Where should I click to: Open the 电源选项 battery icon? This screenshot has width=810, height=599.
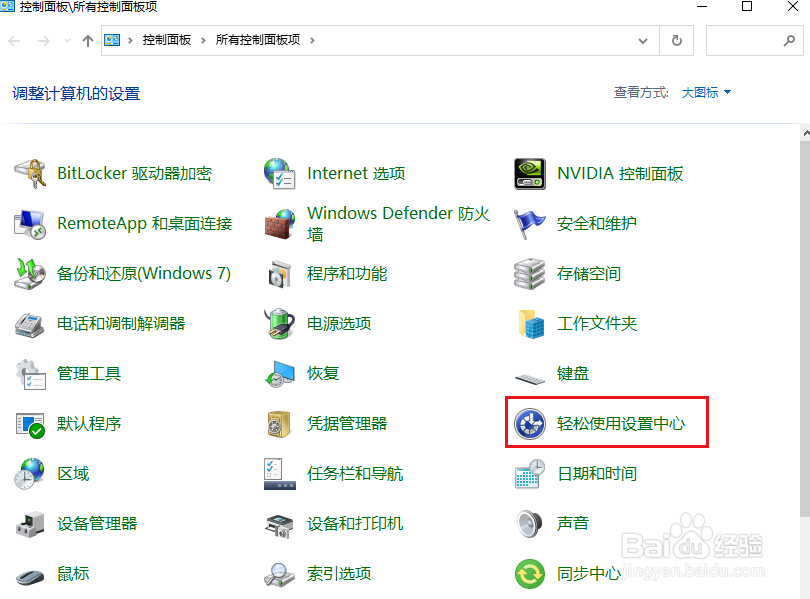[279, 324]
